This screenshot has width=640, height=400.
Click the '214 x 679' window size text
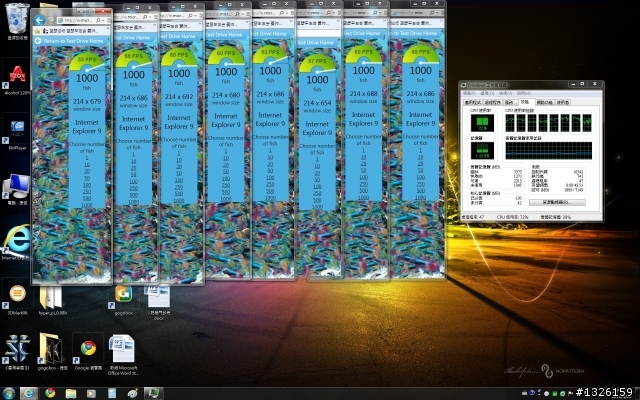click(x=87, y=101)
